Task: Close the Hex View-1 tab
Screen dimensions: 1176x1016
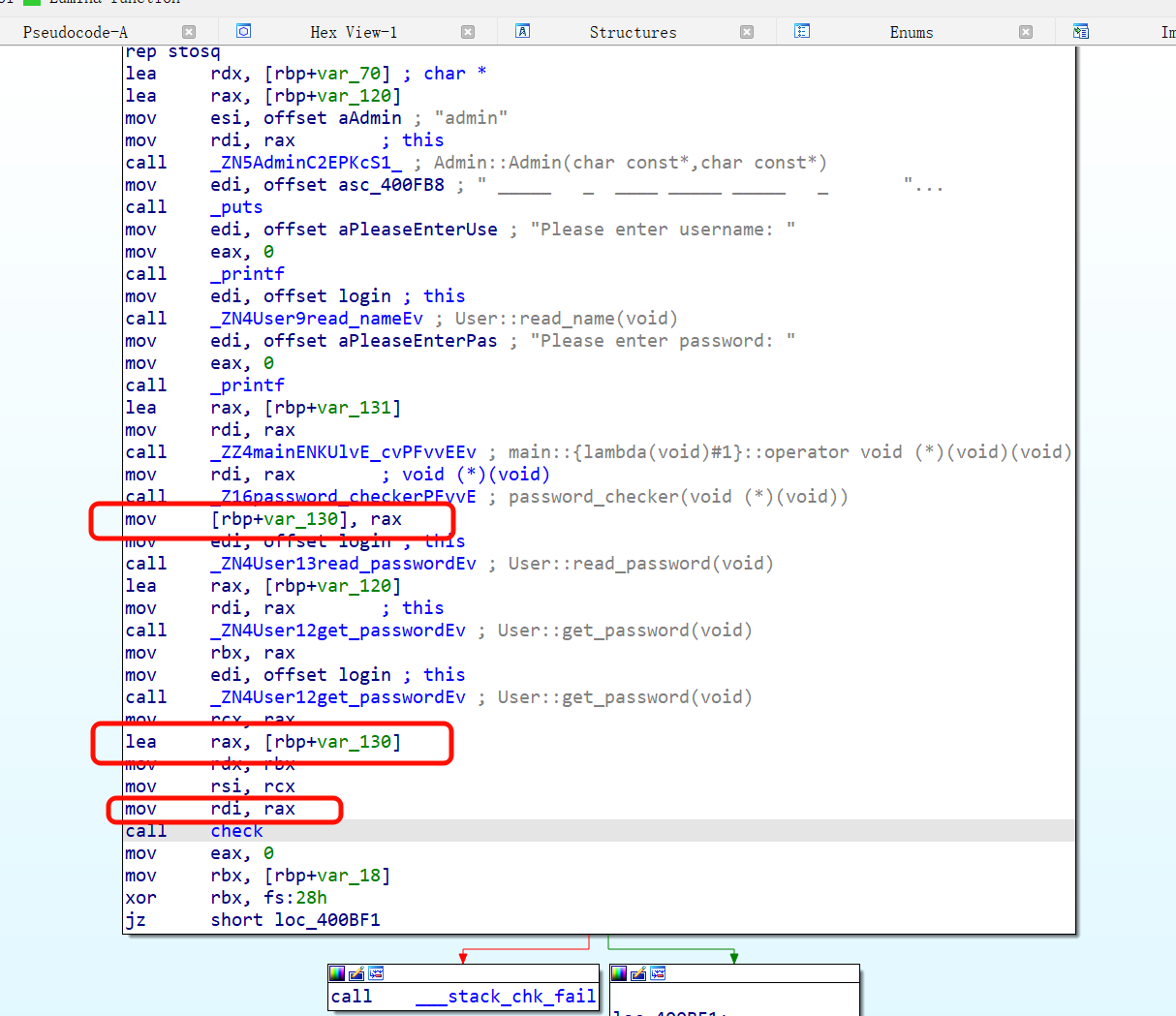Action: [x=468, y=32]
